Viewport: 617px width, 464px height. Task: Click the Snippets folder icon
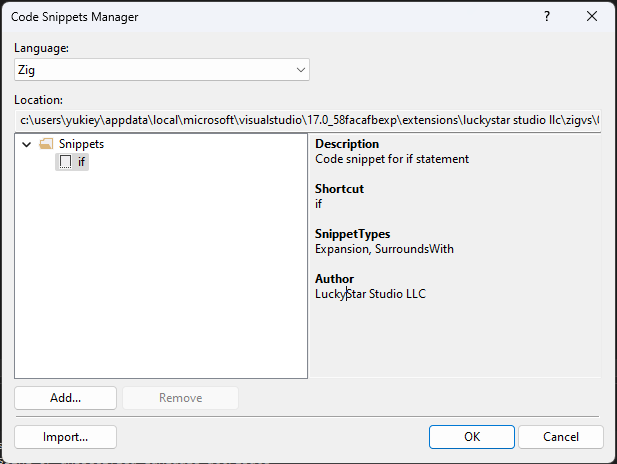pyautogui.click(x=46, y=144)
